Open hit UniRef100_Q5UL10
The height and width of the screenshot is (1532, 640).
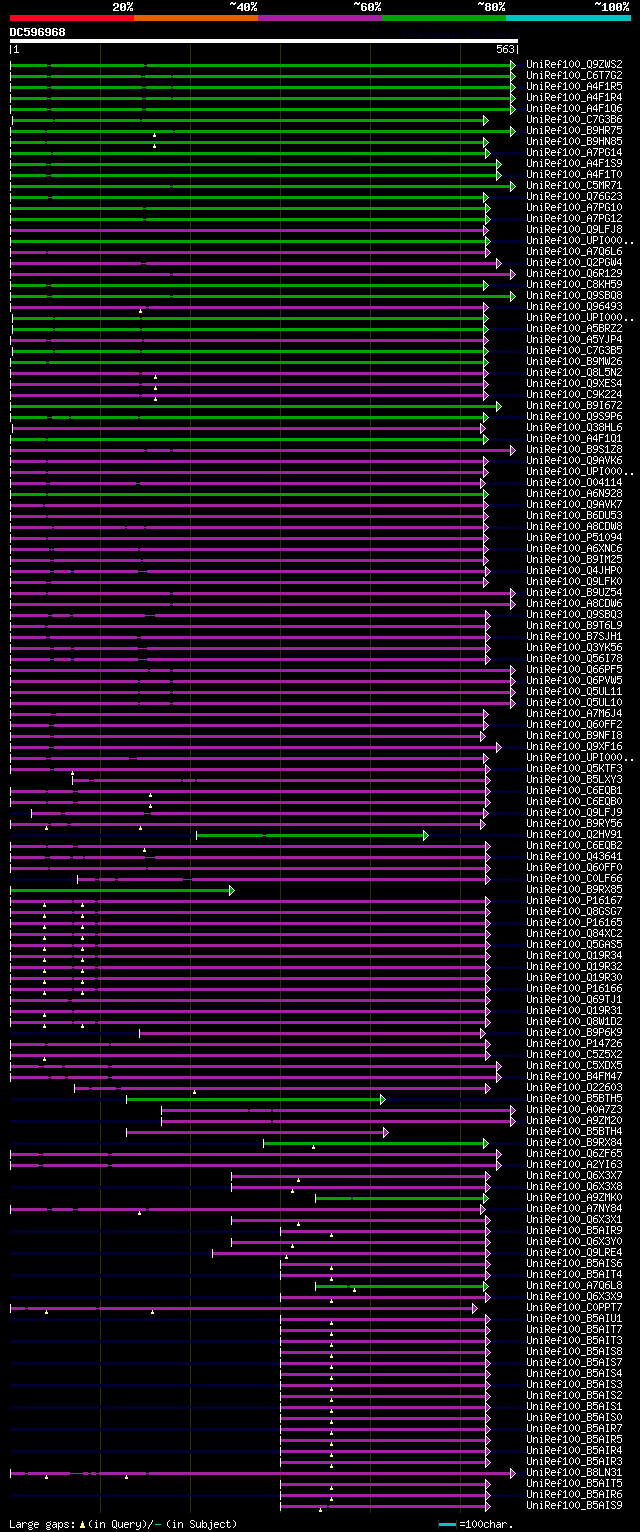tap(574, 702)
